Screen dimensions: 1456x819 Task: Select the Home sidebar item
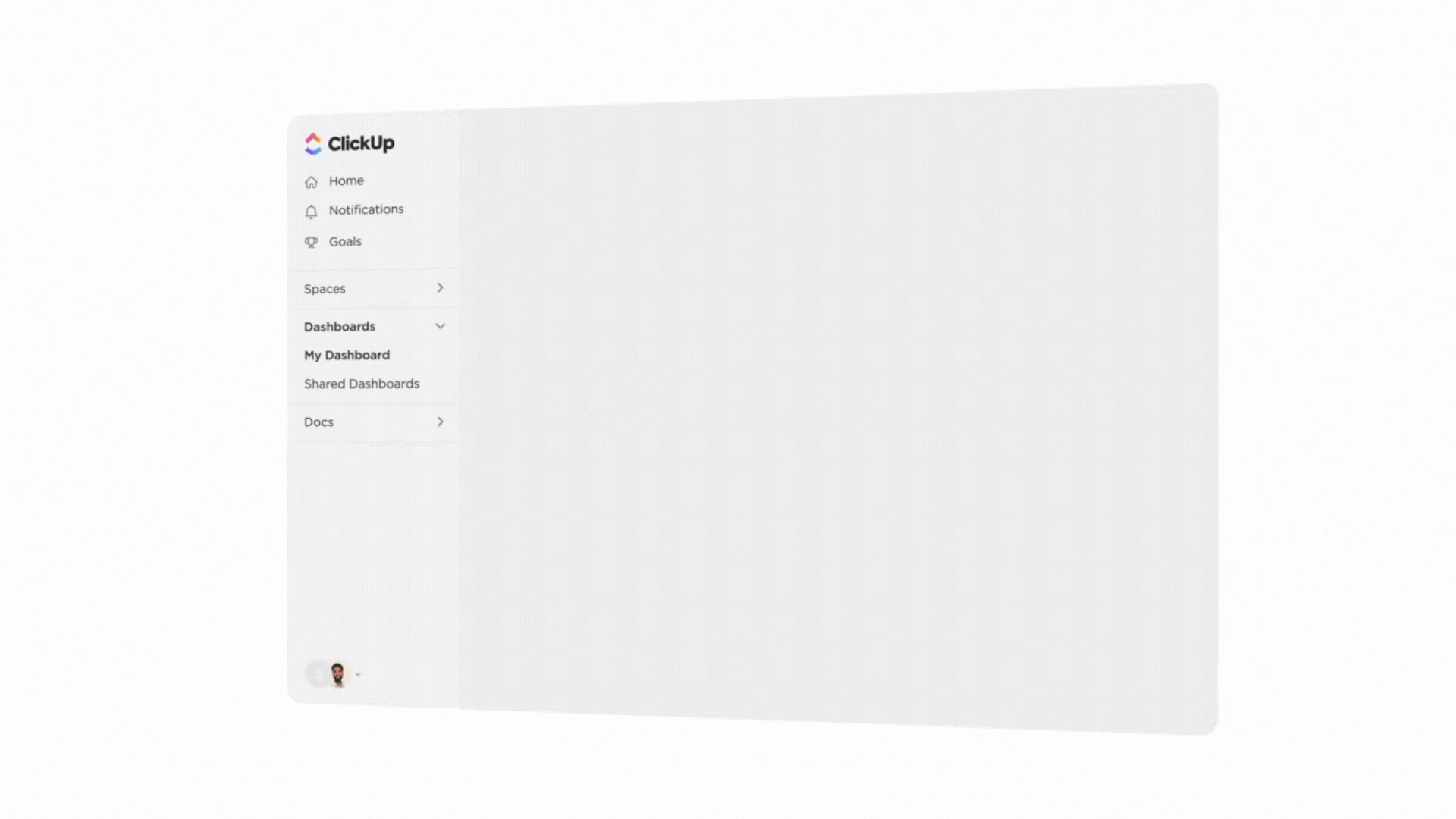click(x=345, y=181)
